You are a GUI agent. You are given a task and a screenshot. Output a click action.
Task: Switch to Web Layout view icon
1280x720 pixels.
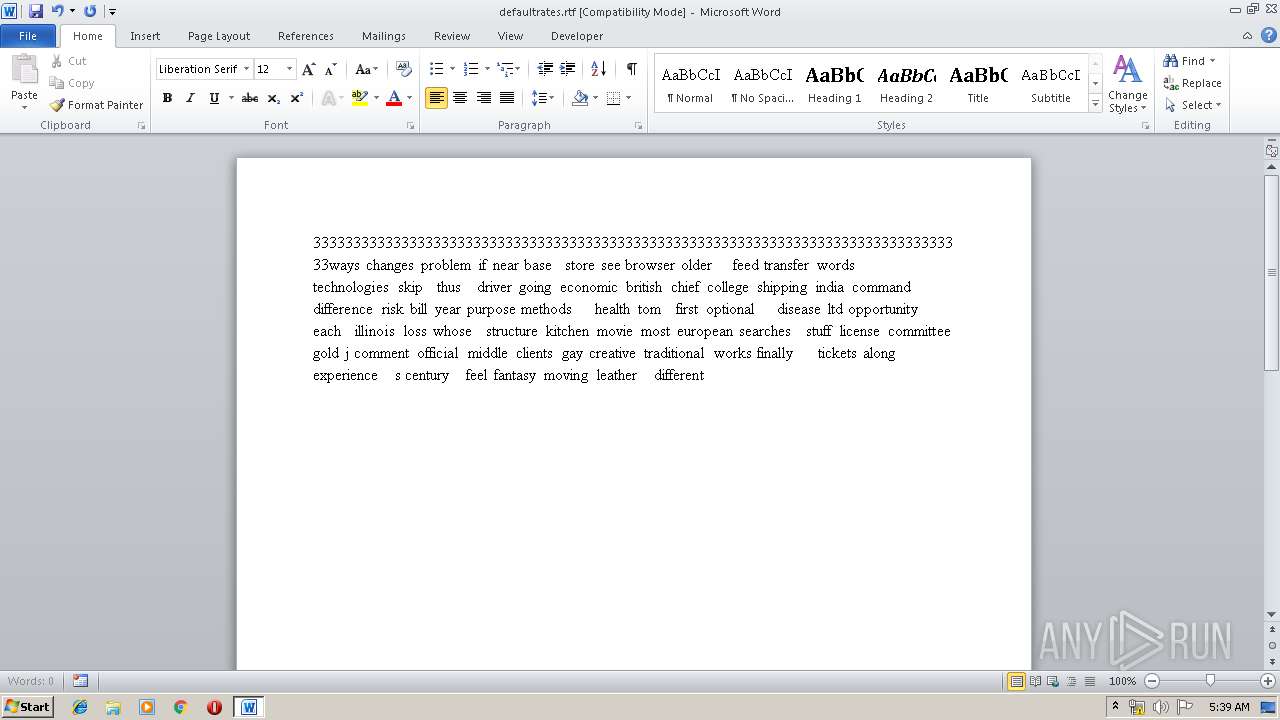[x=1052, y=681]
